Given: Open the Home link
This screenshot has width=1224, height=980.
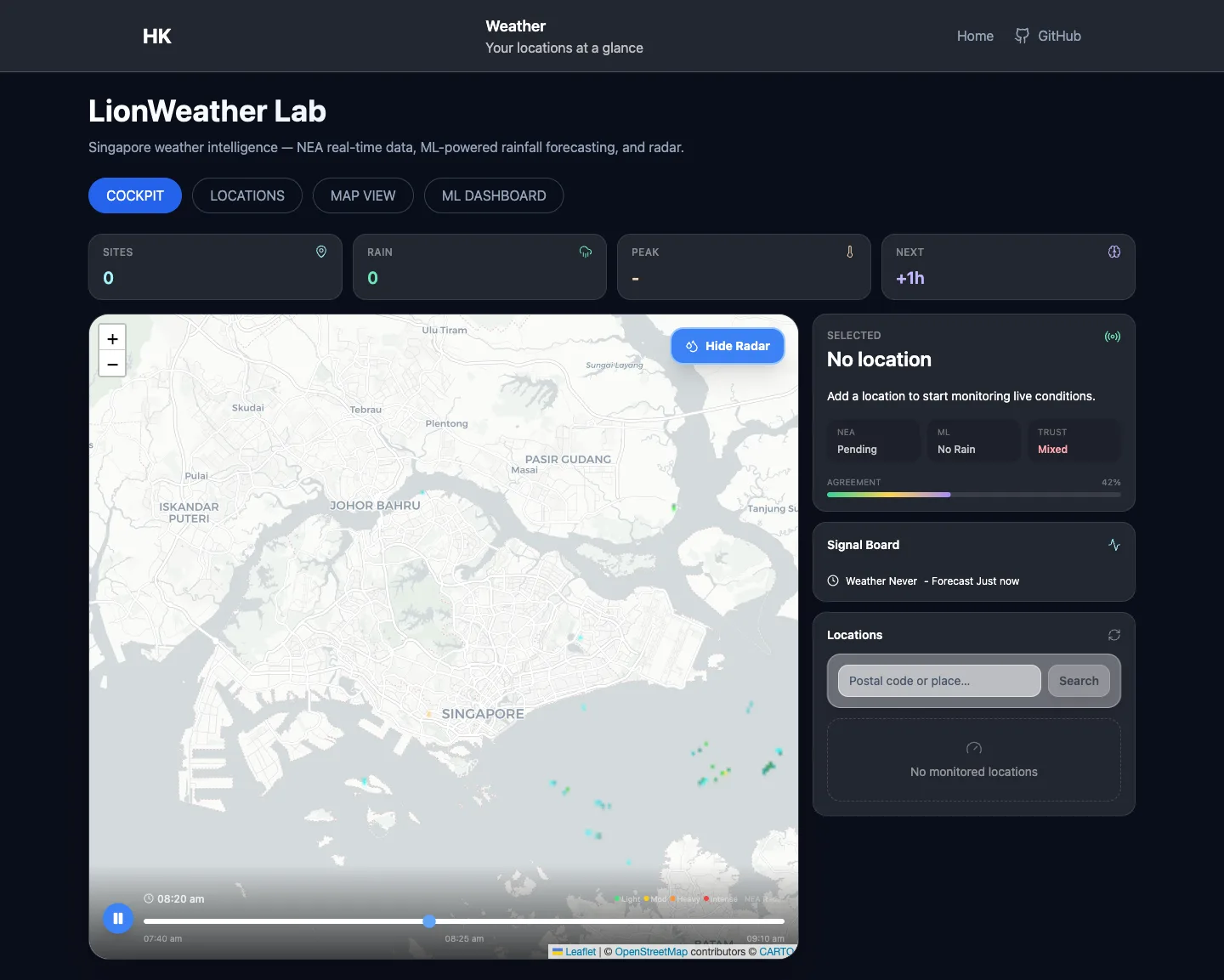Looking at the screenshot, I should coord(975,36).
